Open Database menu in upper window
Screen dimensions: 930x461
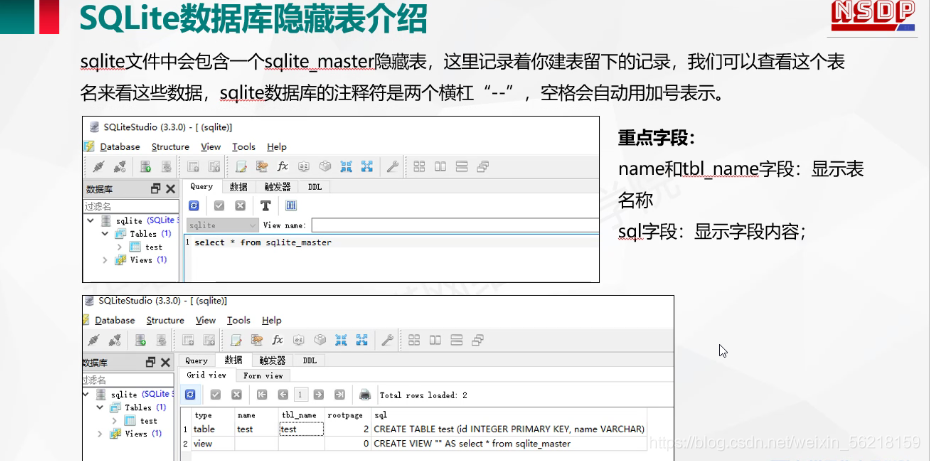click(x=120, y=147)
